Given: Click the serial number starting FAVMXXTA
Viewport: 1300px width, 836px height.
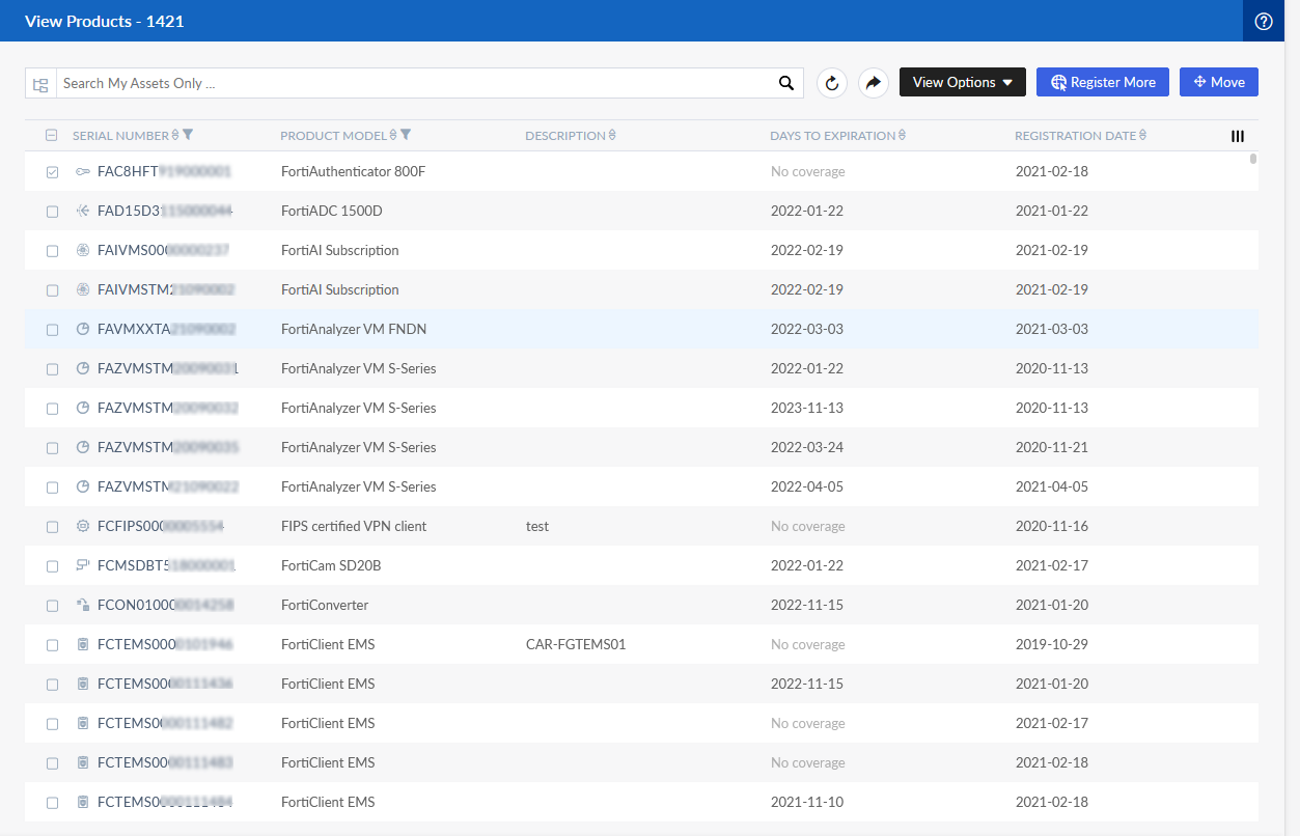Looking at the screenshot, I should [x=167, y=329].
